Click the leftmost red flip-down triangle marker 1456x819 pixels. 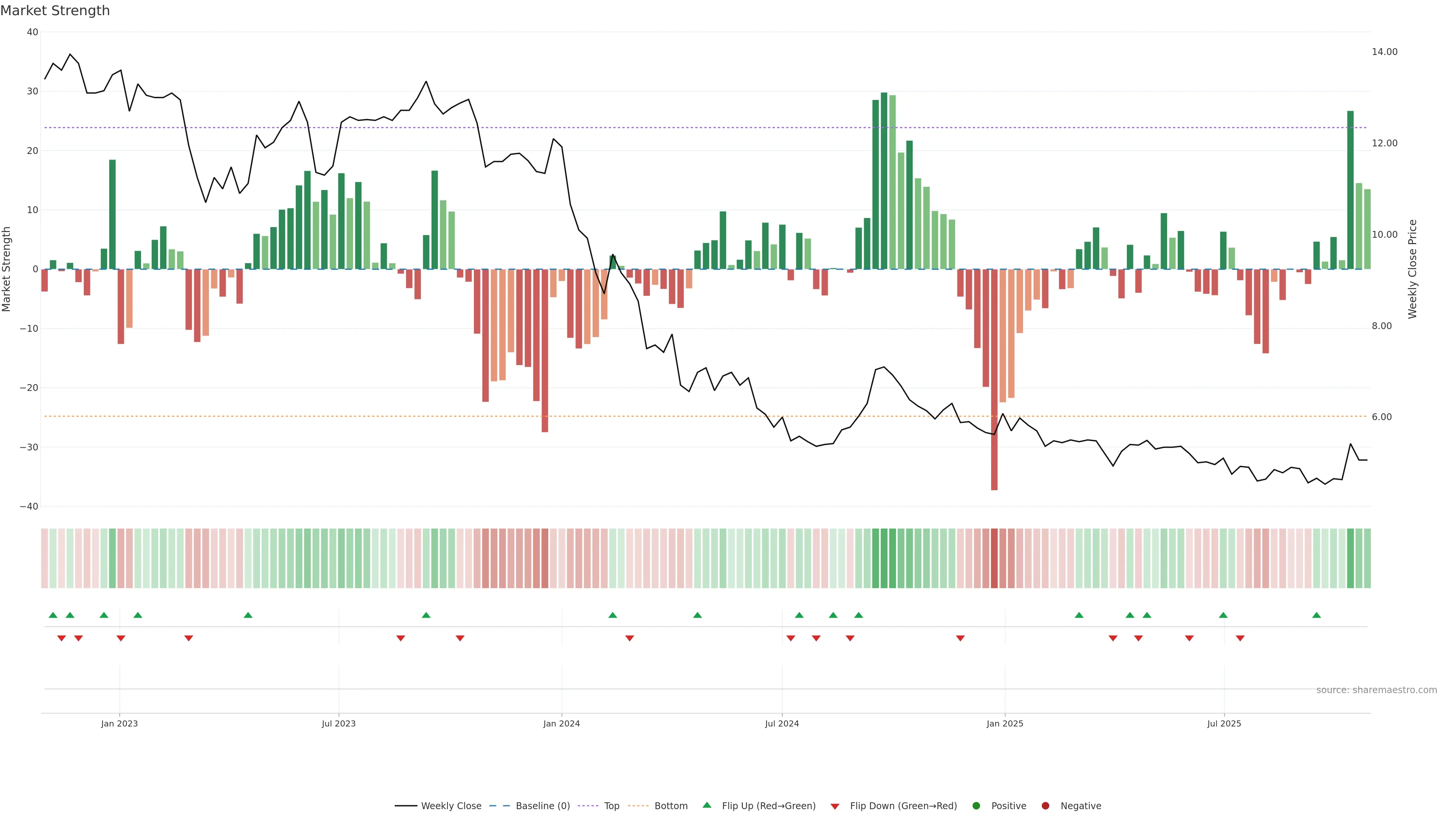pos(61,638)
